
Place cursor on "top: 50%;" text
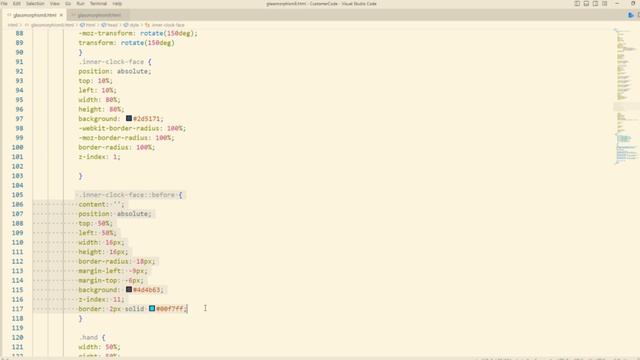click(96, 223)
